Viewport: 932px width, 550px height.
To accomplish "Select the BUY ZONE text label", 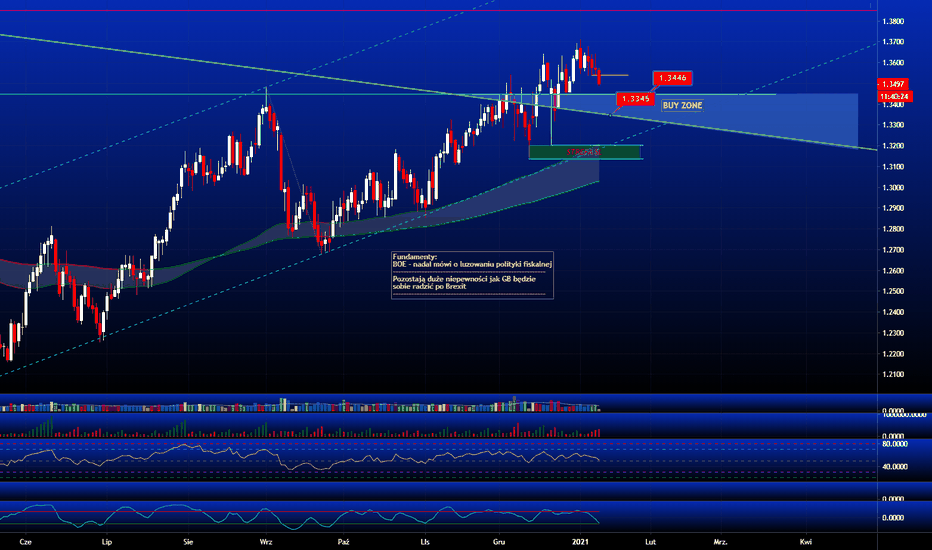I will pyautogui.click(x=682, y=105).
